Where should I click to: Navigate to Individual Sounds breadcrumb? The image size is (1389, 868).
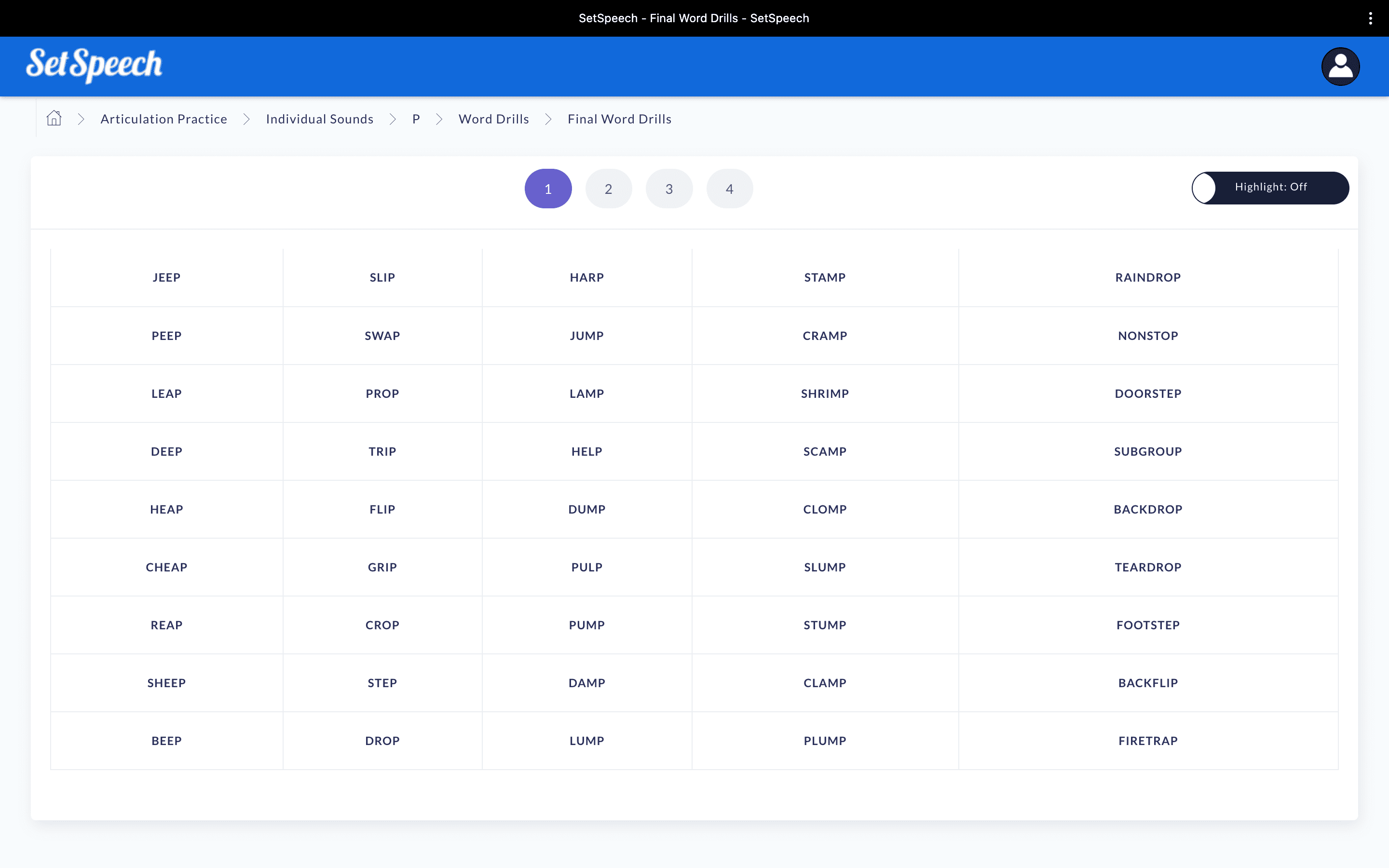[319, 119]
